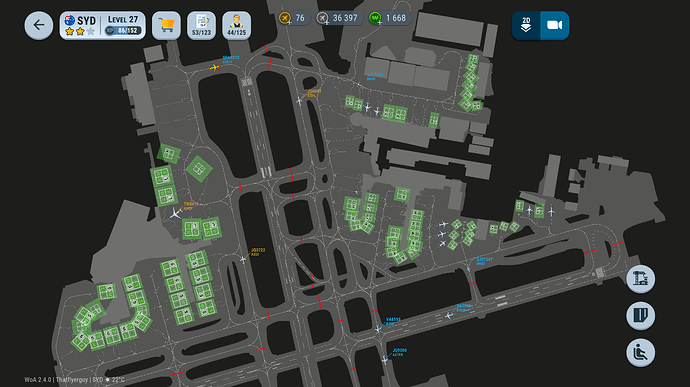Go back using the arrow button
The image size is (690, 387).
tap(39, 26)
